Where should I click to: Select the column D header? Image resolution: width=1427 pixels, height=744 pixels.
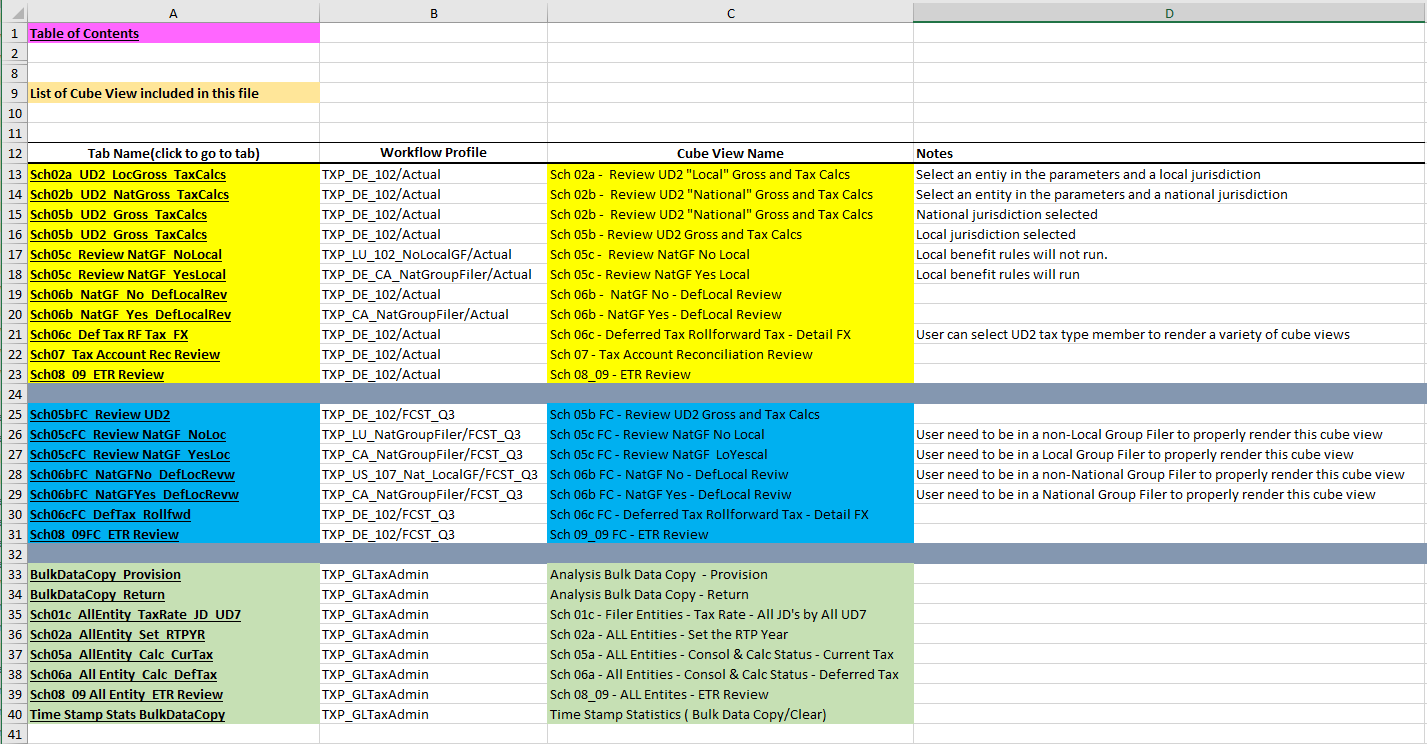1169,13
